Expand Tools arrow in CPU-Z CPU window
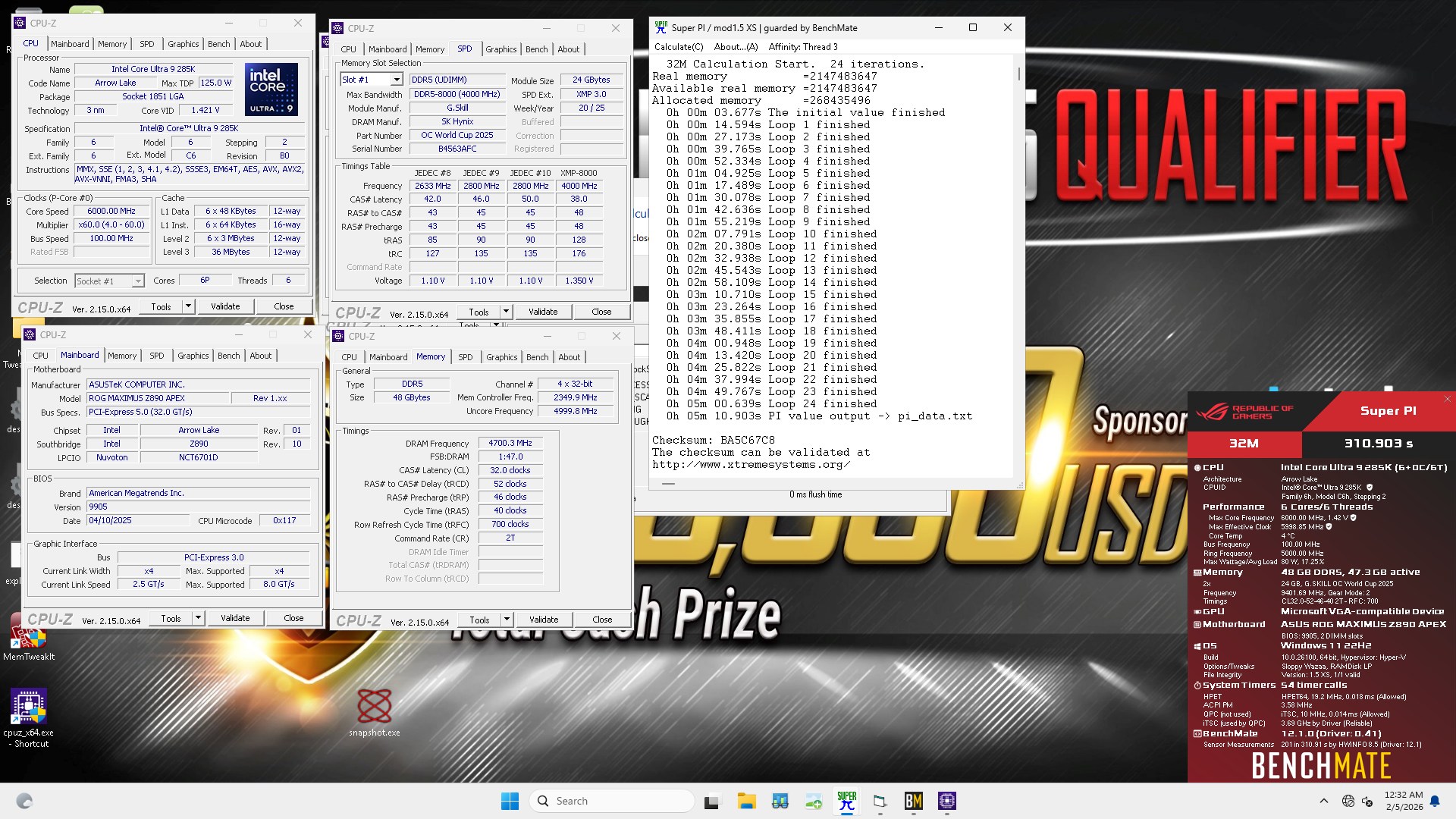Screen dimensions: 1456x819 [188, 306]
